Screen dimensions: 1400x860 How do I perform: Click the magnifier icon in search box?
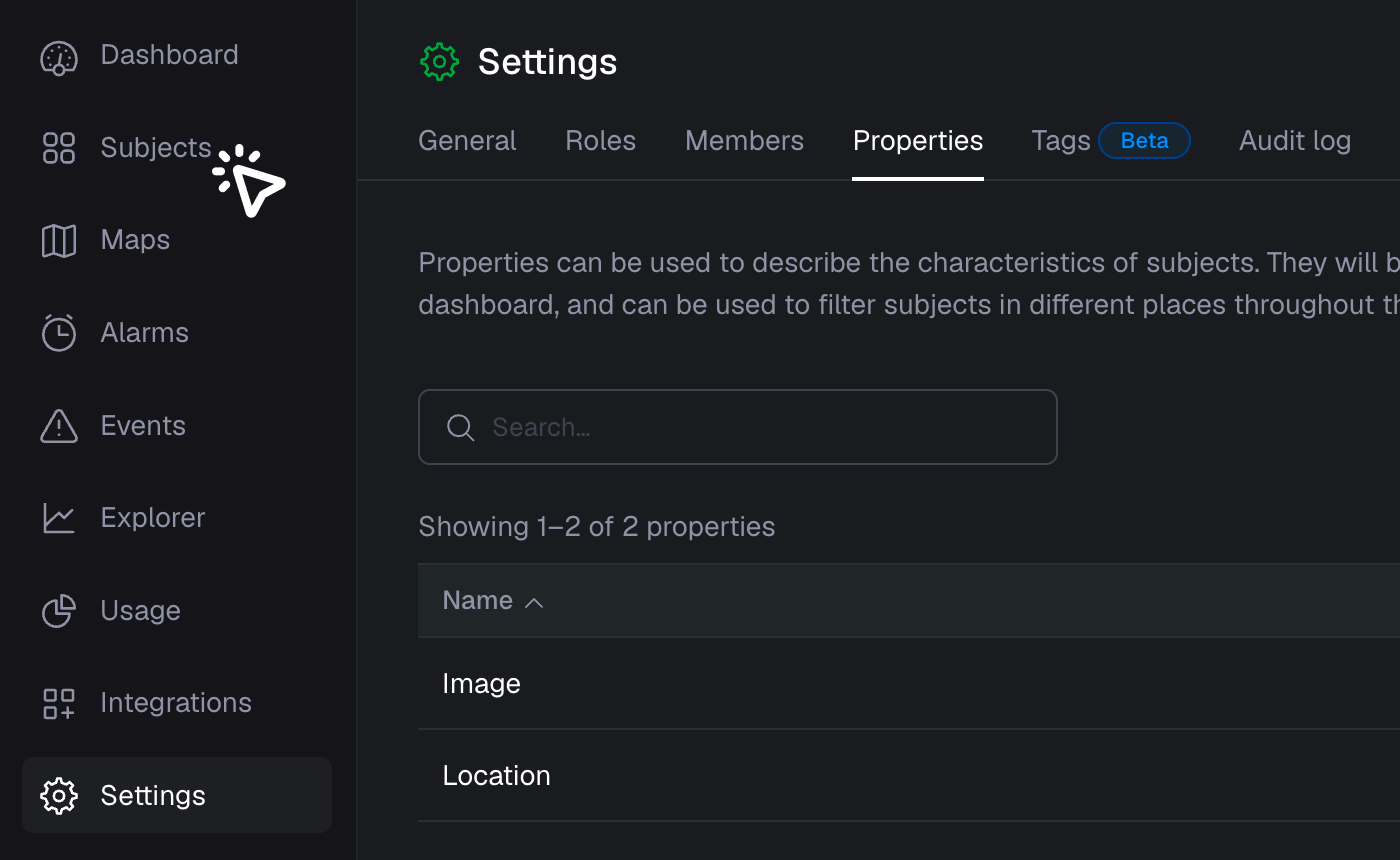(460, 428)
